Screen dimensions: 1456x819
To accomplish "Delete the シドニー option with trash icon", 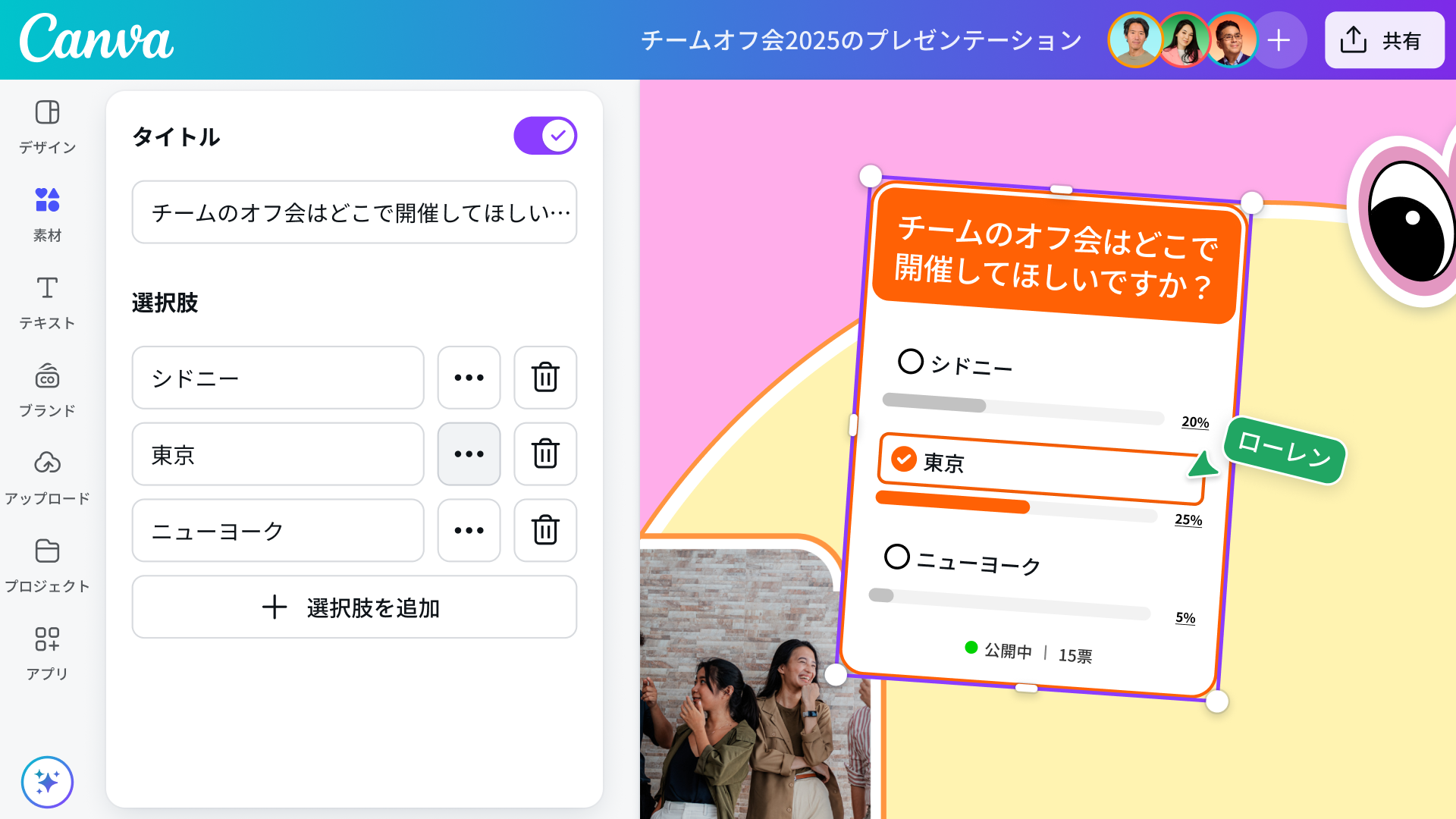I will click(x=545, y=378).
